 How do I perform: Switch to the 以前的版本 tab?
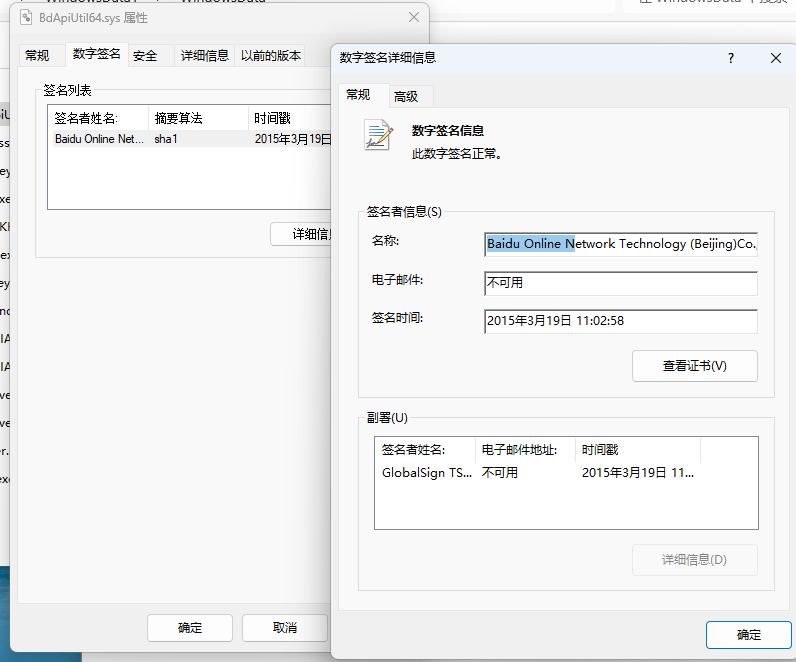[x=271, y=55]
